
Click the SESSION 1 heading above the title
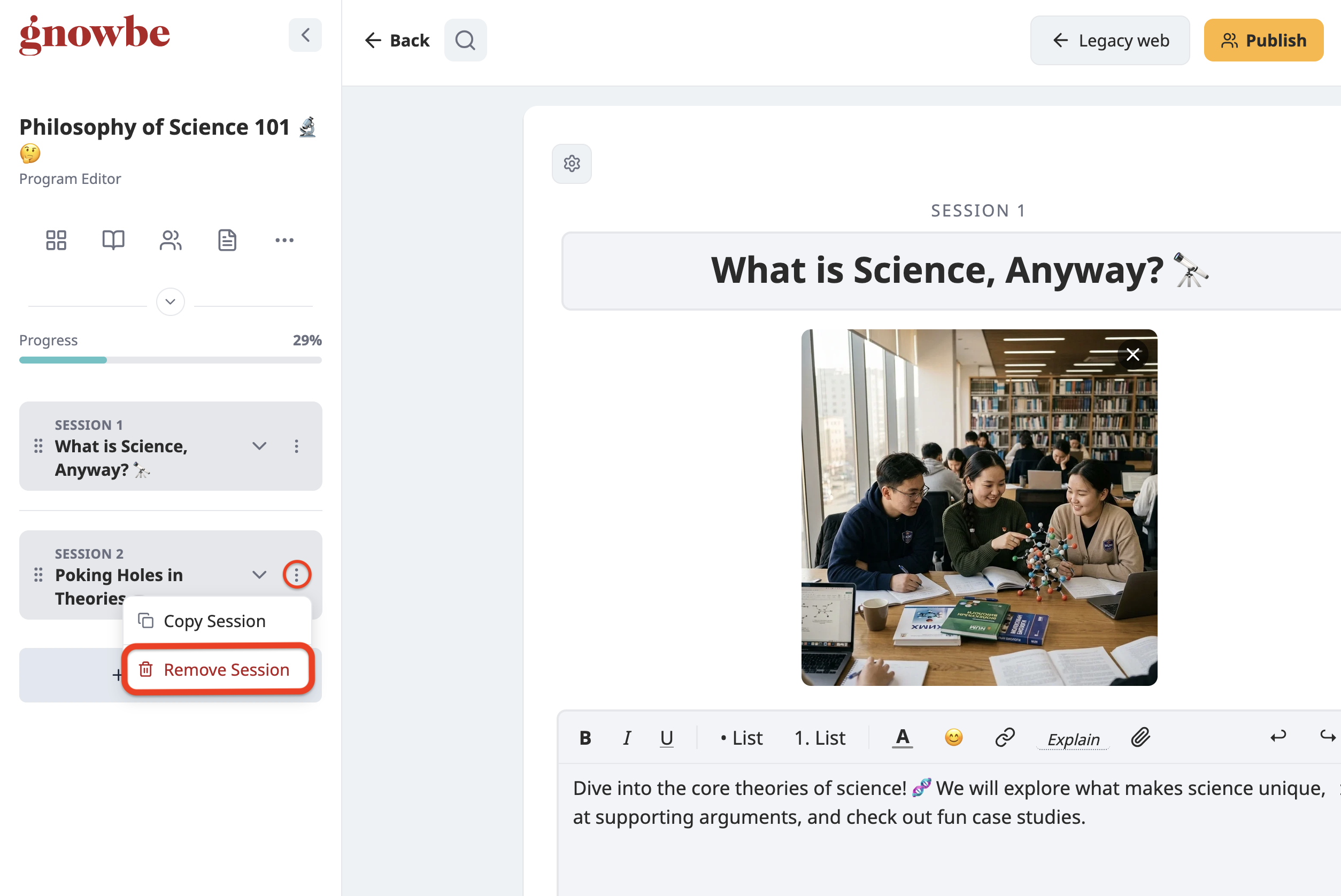(978, 210)
